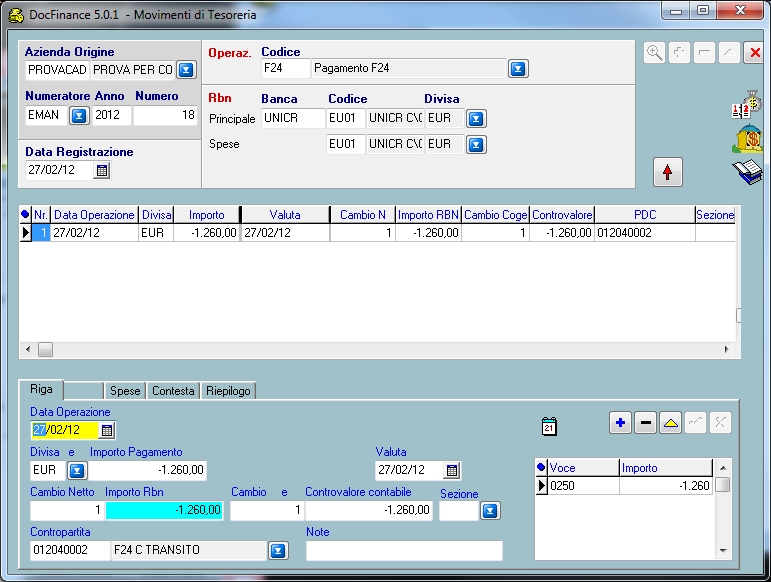Click the grid's horizontal scrollbar
The width and height of the screenshot is (771, 582).
[380, 350]
